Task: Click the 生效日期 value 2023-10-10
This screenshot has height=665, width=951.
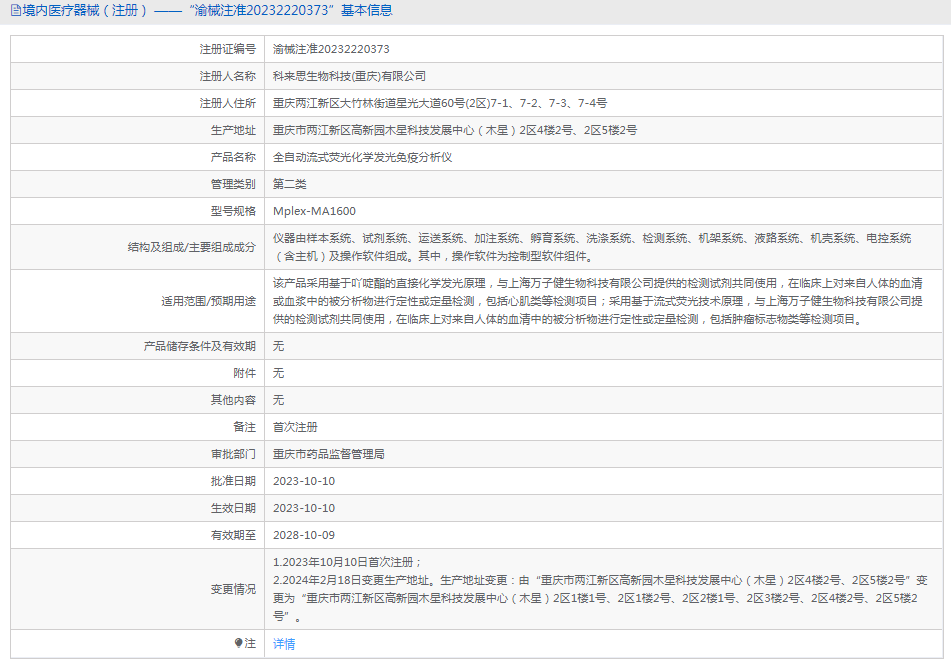Action: tap(304, 508)
